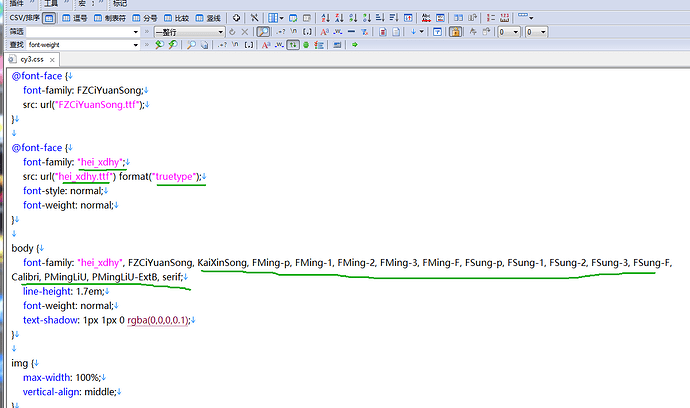Click the abort filter X icon
This screenshot has height=408, width=690.
[245, 32]
